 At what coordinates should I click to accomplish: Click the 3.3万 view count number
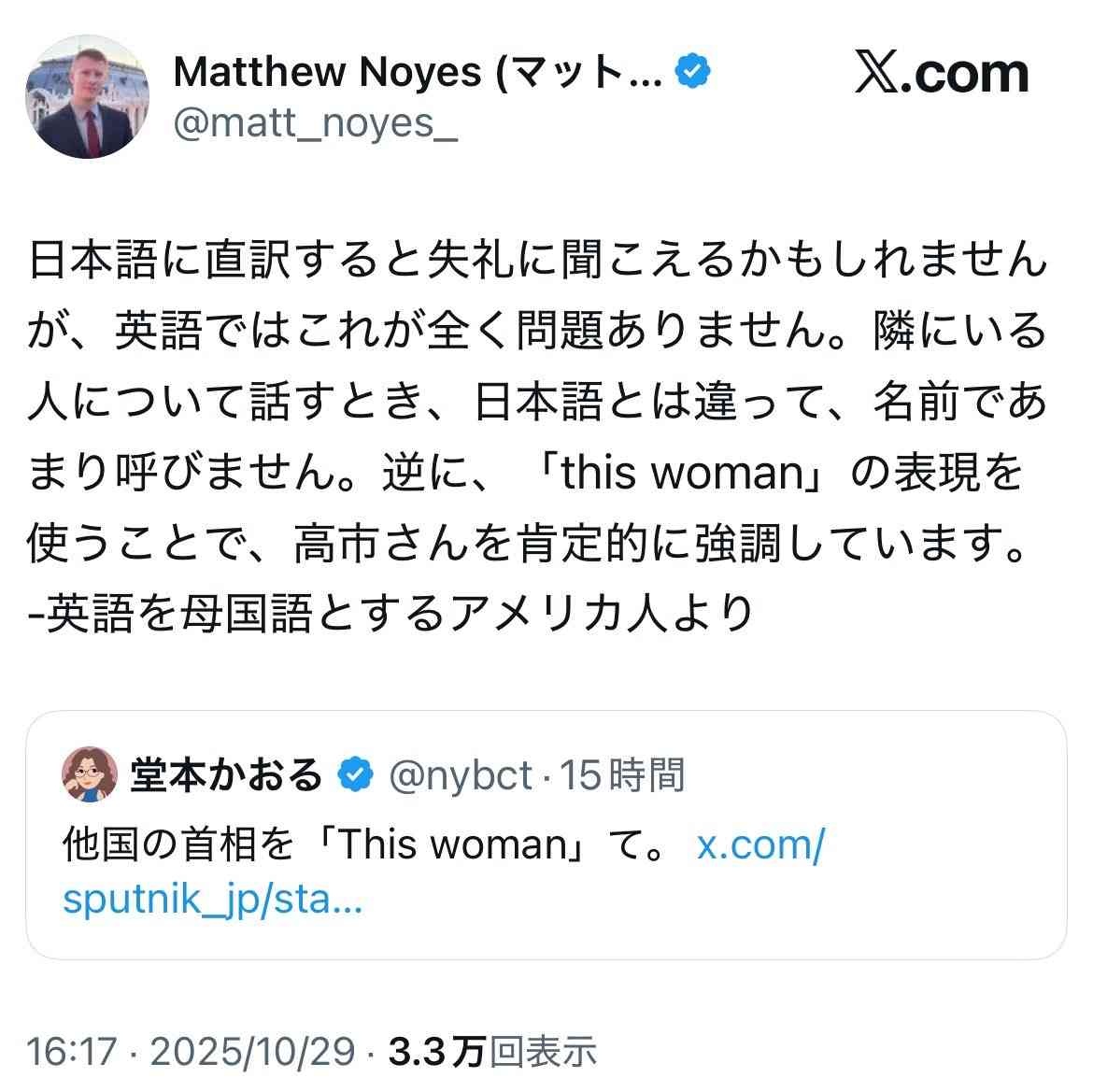tap(436, 1052)
